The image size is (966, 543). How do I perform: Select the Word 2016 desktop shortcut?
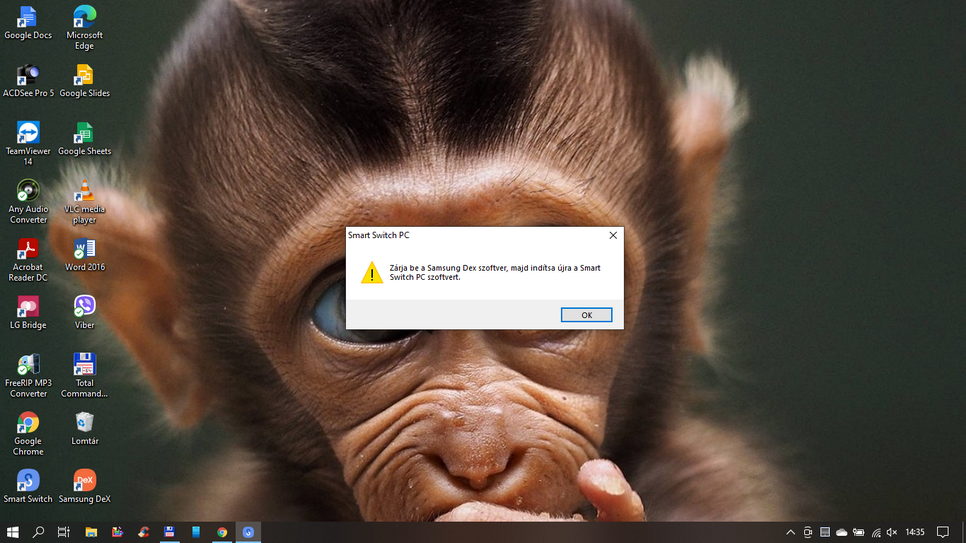tap(84, 255)
